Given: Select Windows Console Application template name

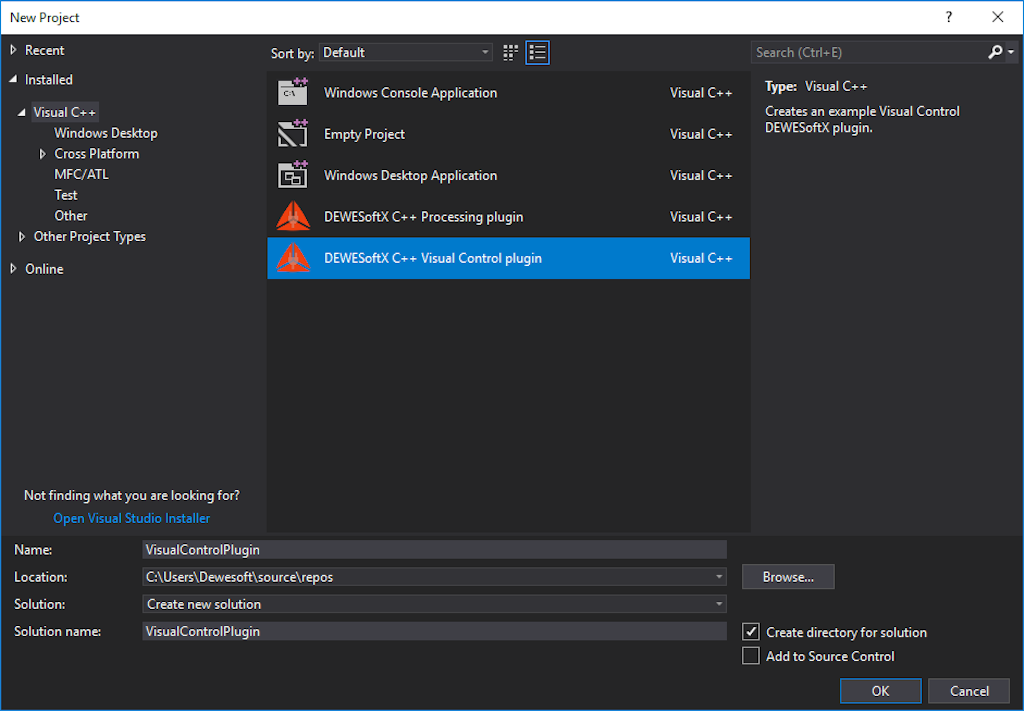Looking at the screenshot, I should tap(411, 93).
